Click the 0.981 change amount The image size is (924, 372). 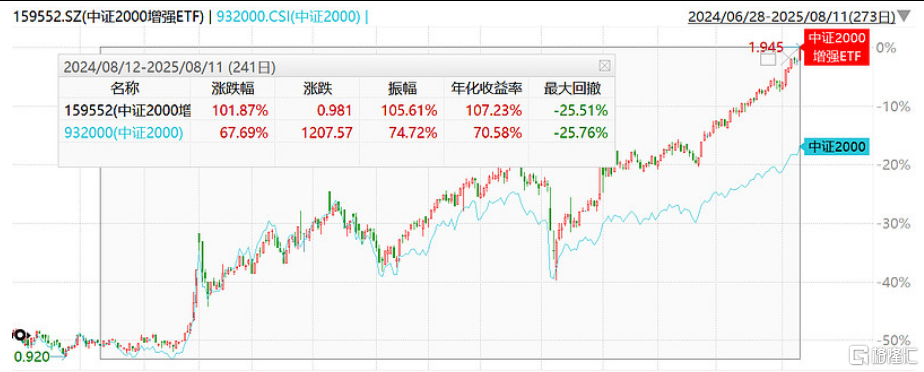[335, 111]
